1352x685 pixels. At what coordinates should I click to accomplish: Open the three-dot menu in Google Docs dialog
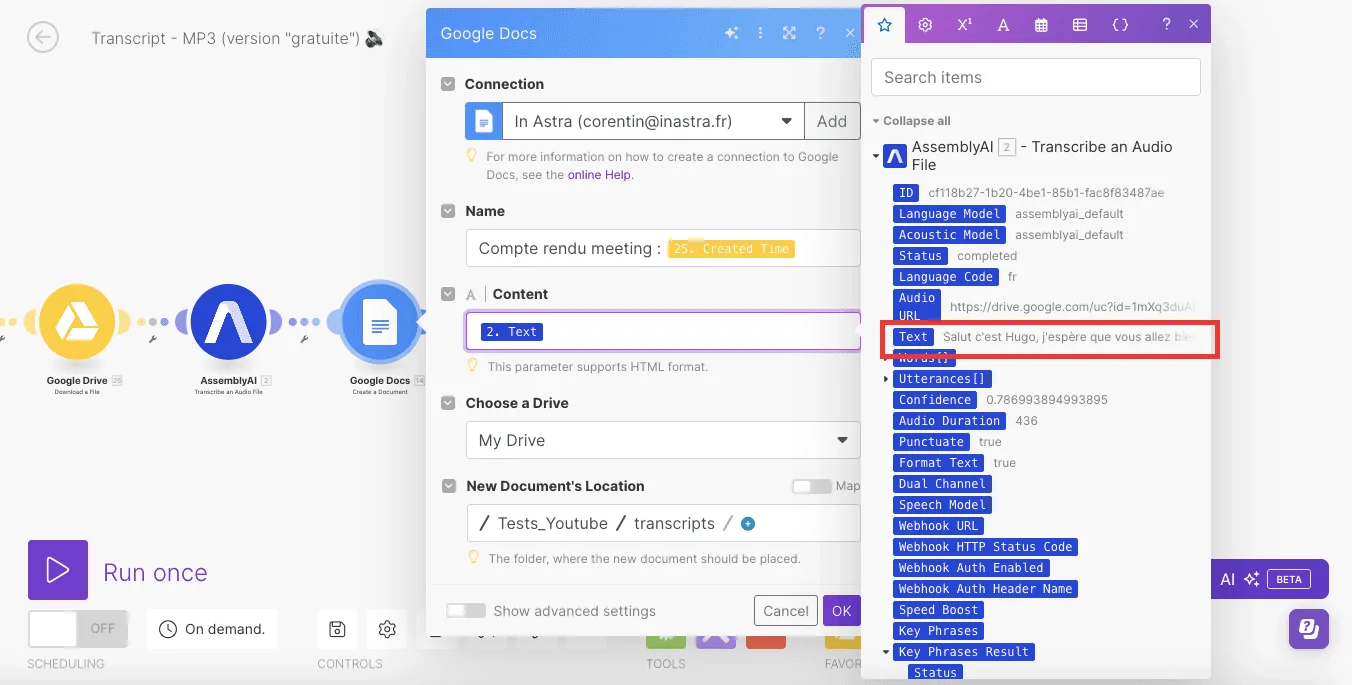click(x=761, y=33)
